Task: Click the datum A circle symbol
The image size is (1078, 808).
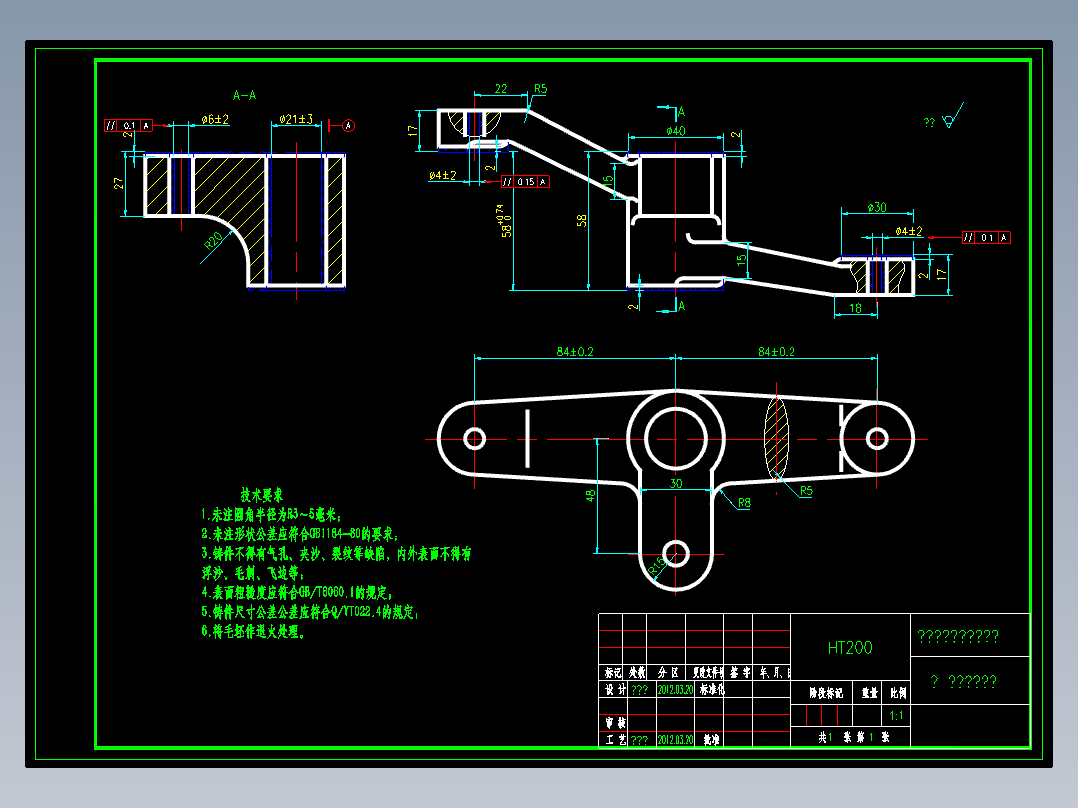Action: [349, 125]
